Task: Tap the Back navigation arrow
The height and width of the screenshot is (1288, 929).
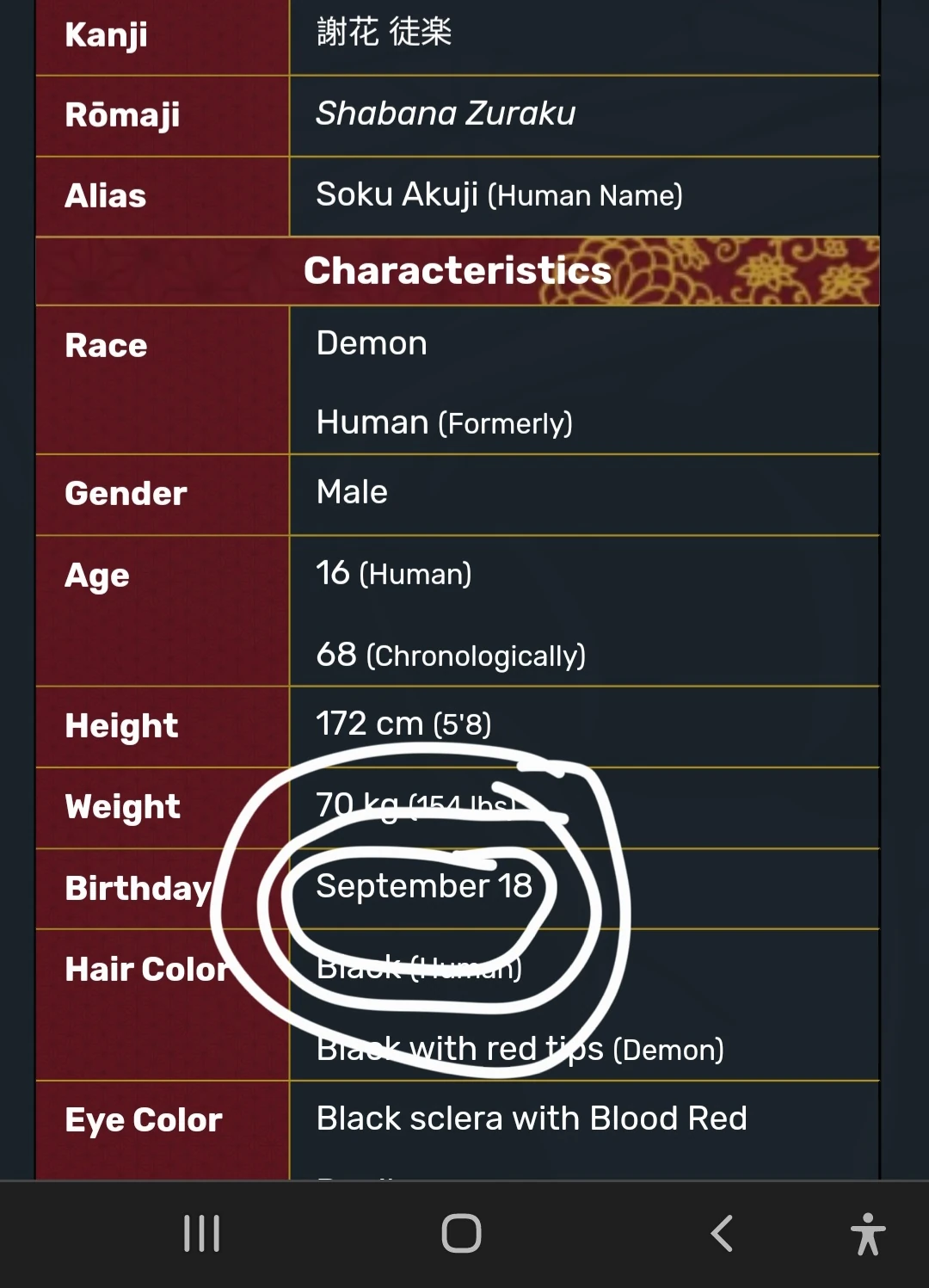Action: (x=723, y=1232)
